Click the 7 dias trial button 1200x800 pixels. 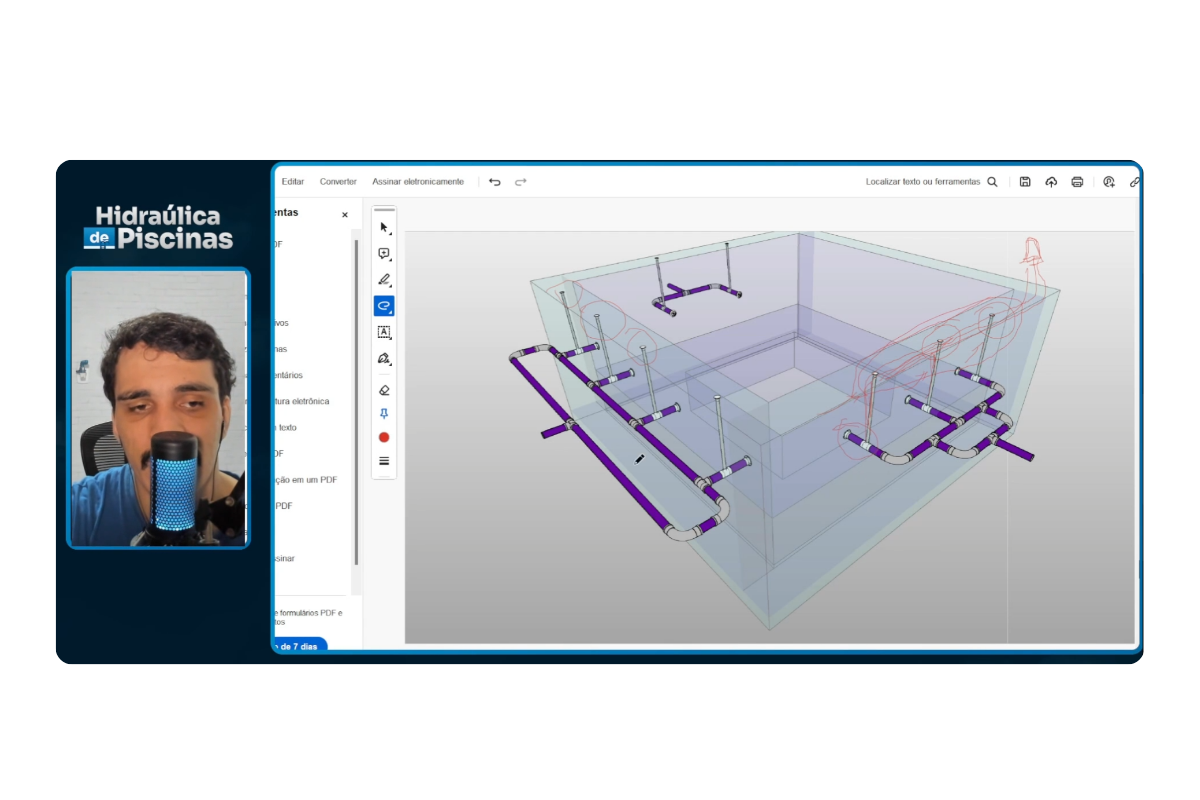coord(300,646)
